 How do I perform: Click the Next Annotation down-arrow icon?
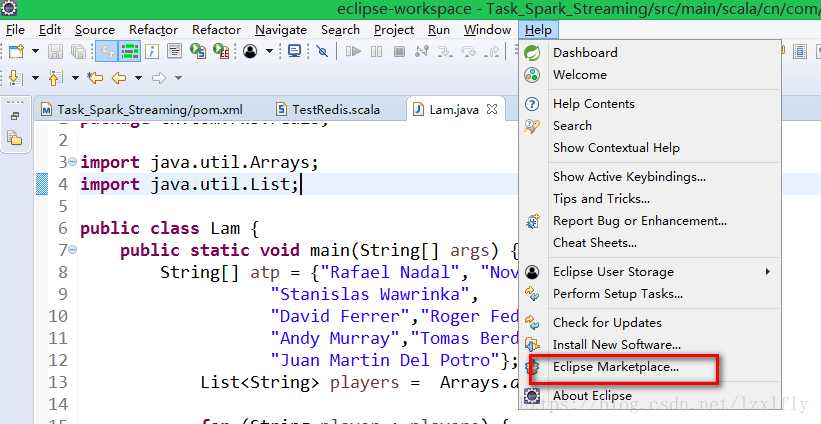pyautogui.click(x=16, y=78)
